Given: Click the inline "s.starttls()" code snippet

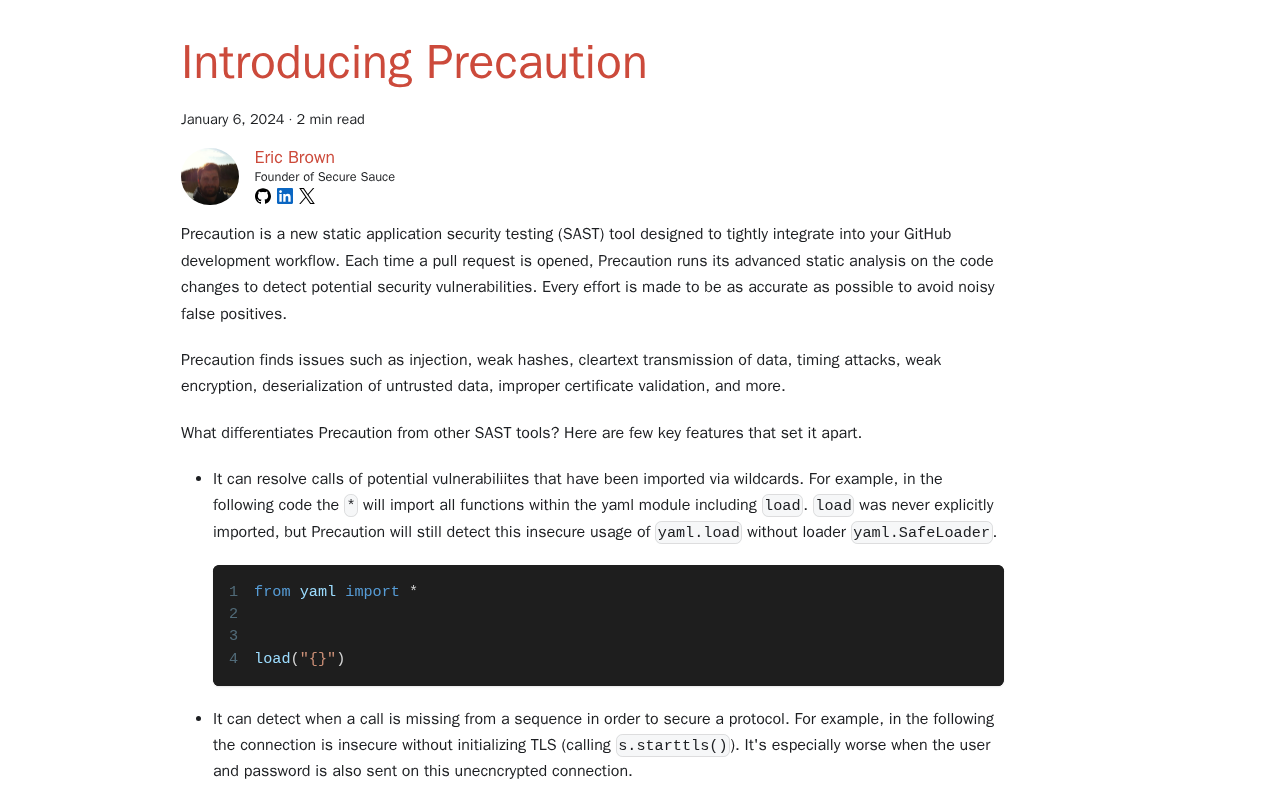Looking at the screenshot, I should tap(672, 746).
